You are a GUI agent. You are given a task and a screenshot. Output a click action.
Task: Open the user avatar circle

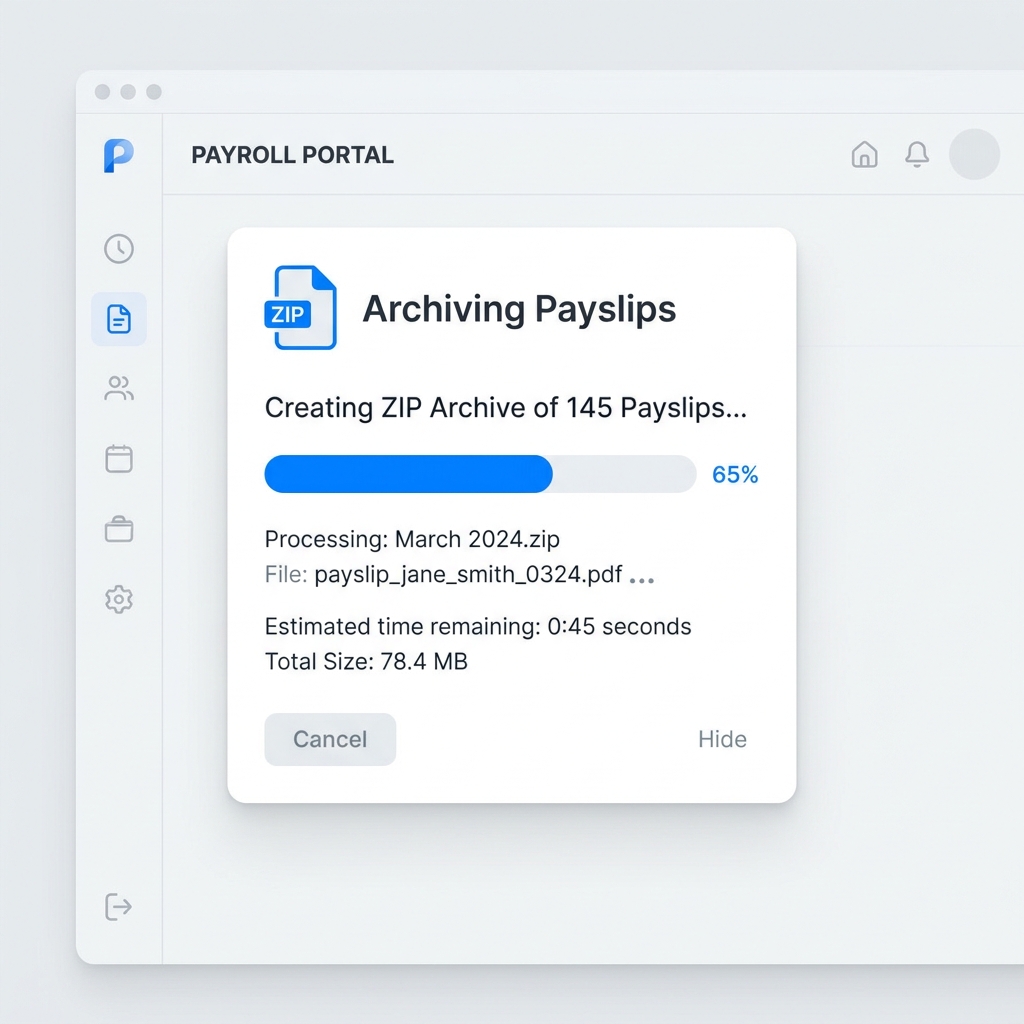point(974,154)
